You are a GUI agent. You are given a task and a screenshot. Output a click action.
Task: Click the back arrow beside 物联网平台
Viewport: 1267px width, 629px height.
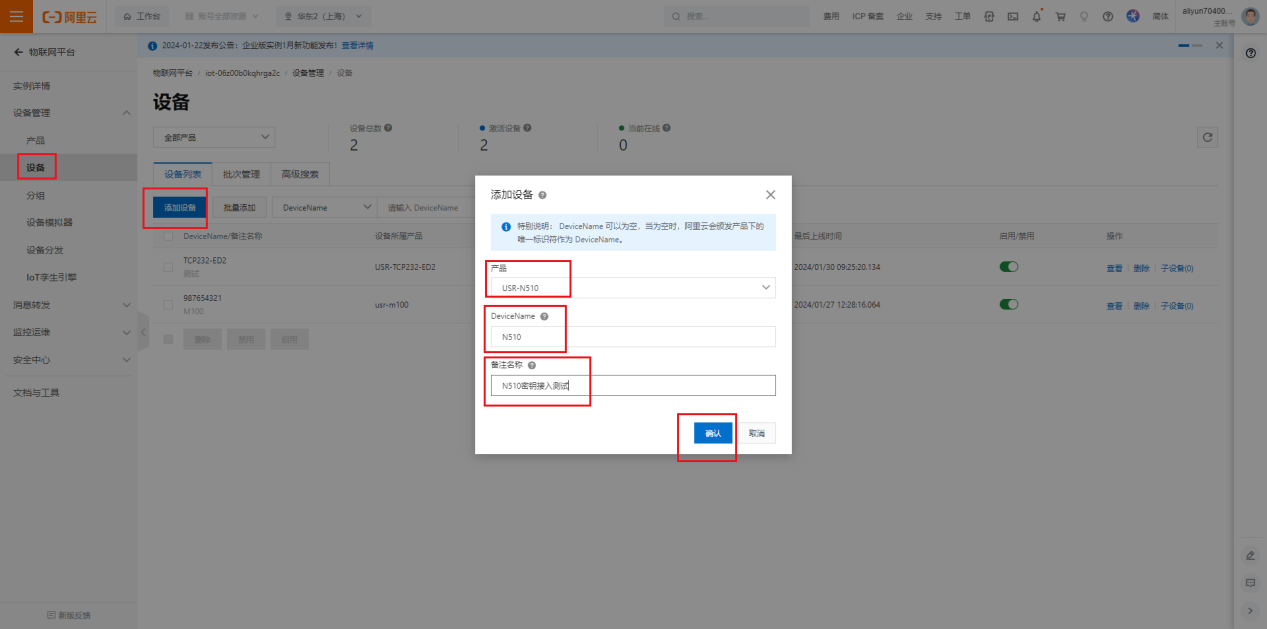pos(18,52)
